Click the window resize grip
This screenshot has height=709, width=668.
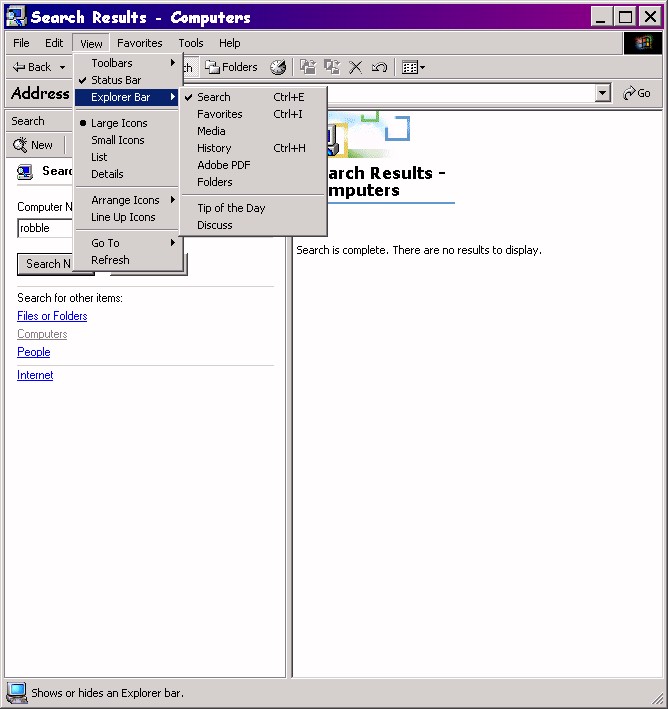656,698
